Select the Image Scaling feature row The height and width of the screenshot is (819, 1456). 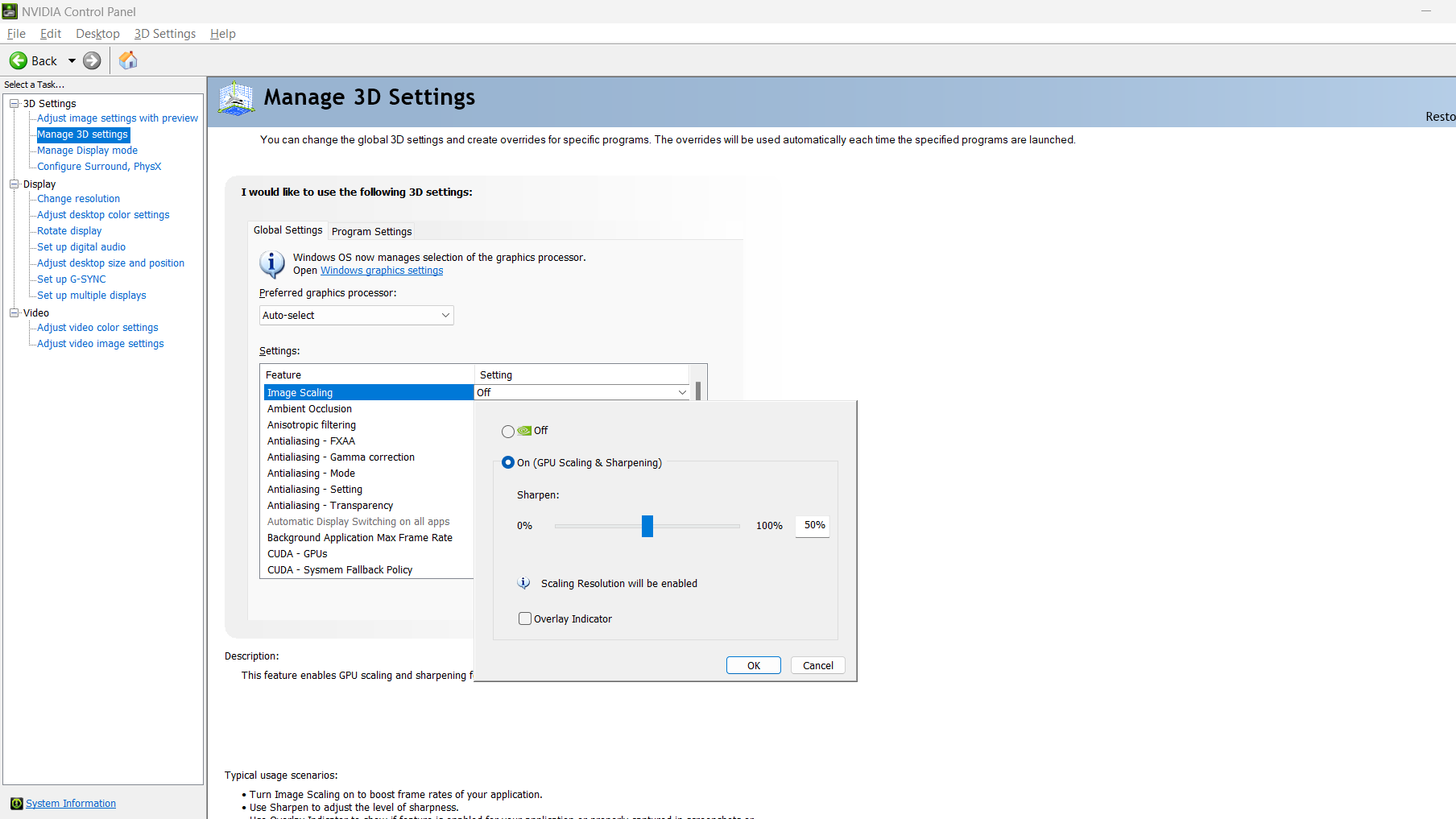click(x=369, y=392)
